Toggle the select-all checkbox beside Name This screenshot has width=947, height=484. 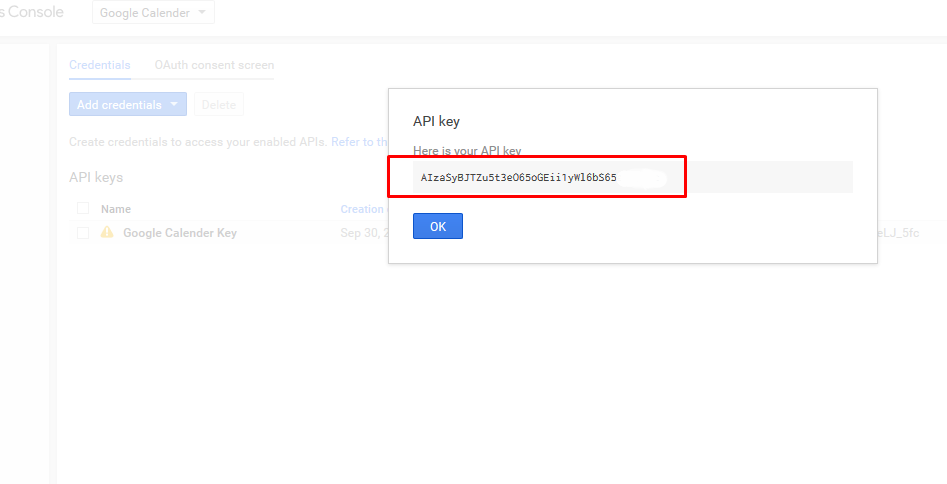tap(83, 208)
